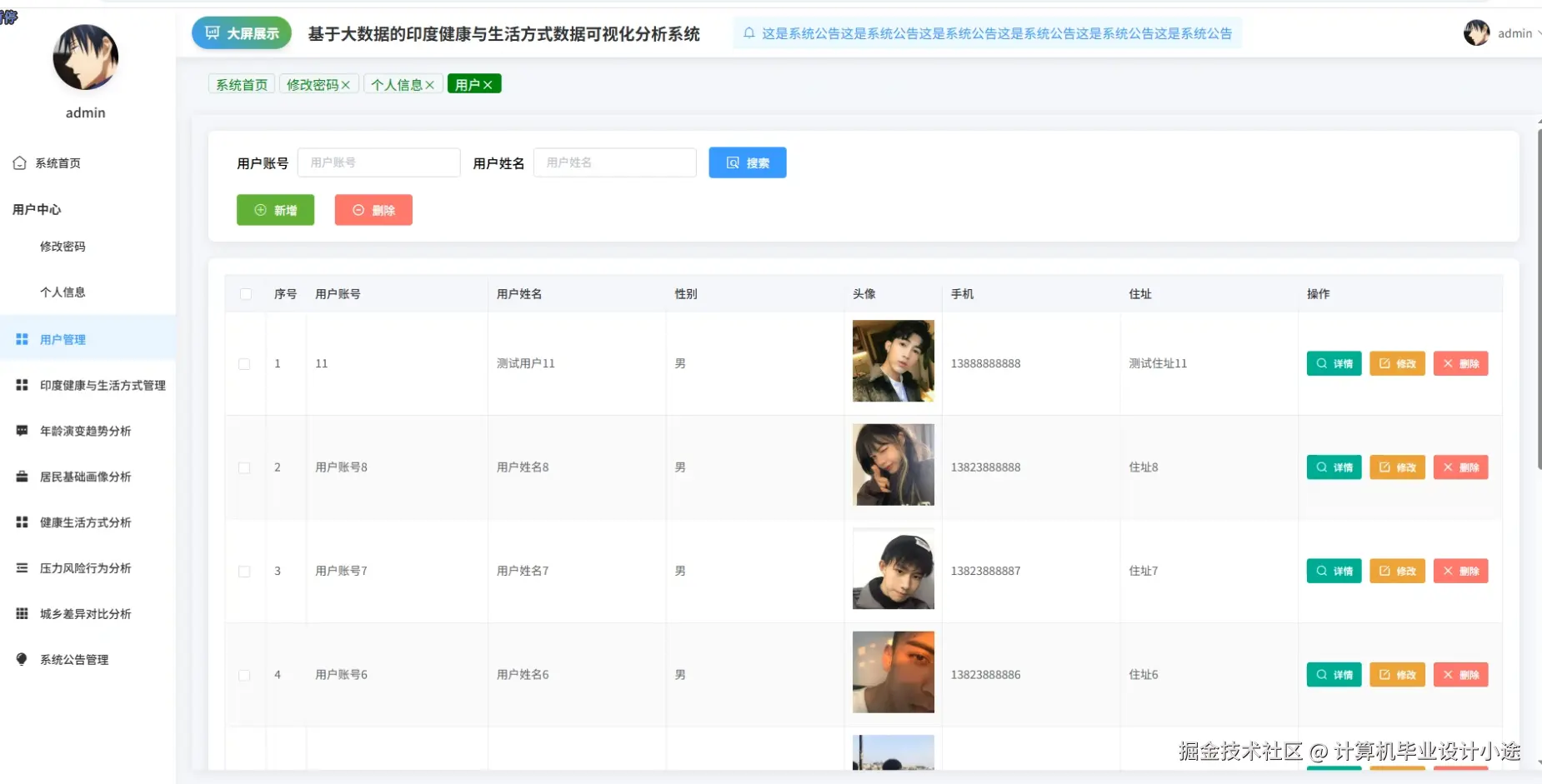Switch to the 个人信息 tab
This screenshot has height=784, width=1542.
coord(397,84)
